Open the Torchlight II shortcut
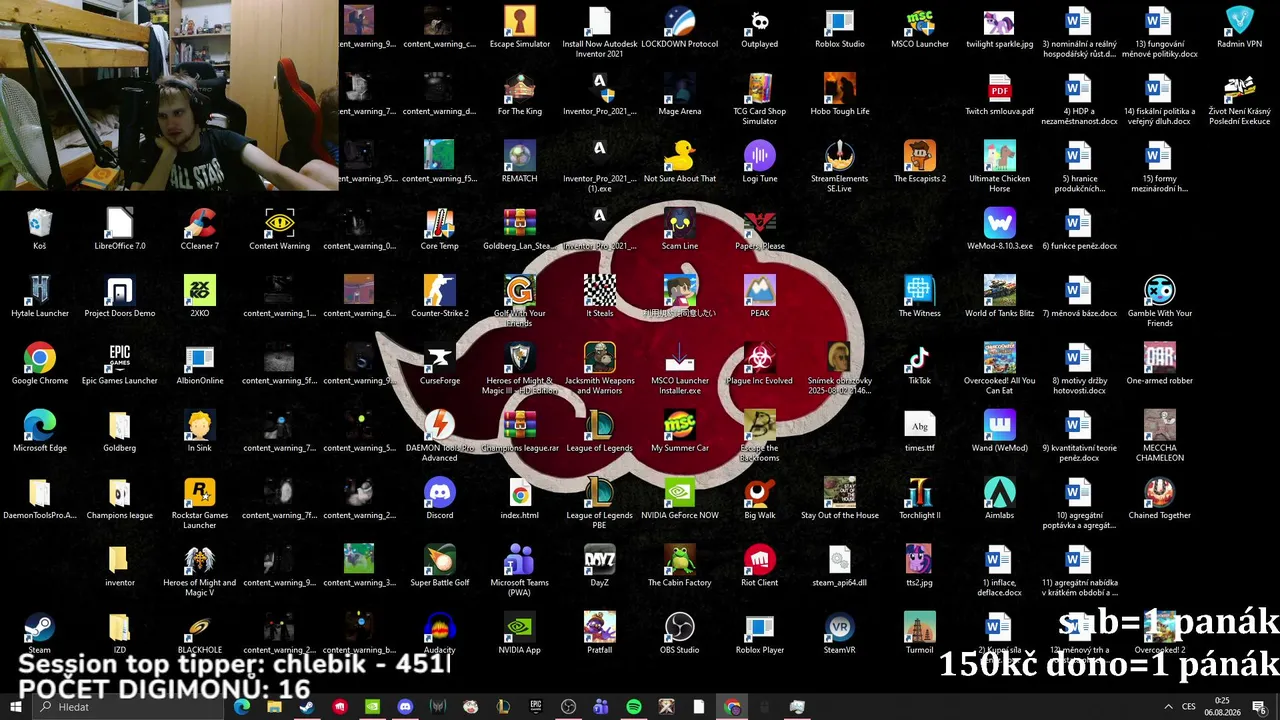Viewport: 1280px width, 720px height. 919,499
